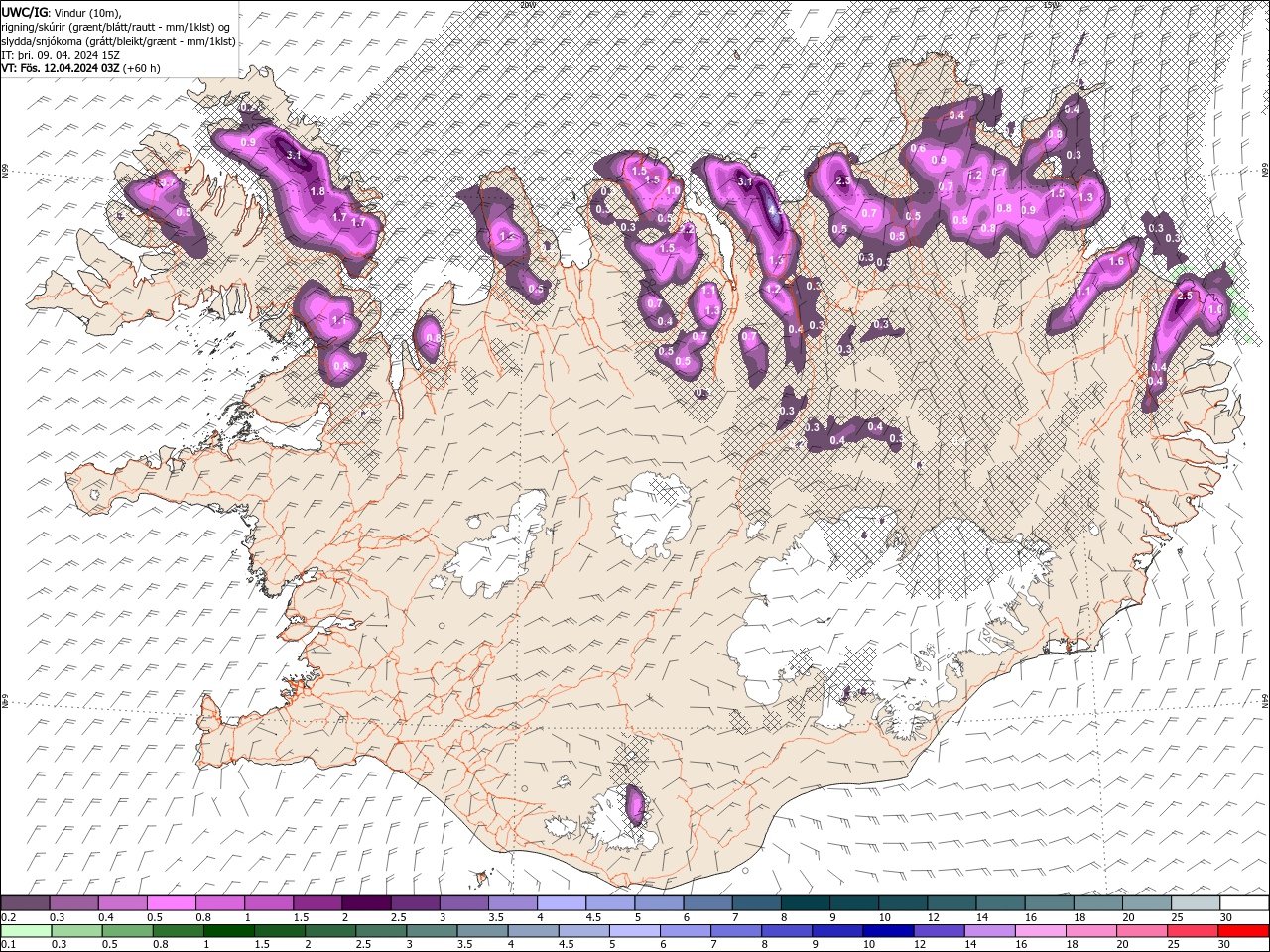Pick lower-row violet swatch starting at 14
This screenshot has height=952, width=1270.
pos(990,931)
